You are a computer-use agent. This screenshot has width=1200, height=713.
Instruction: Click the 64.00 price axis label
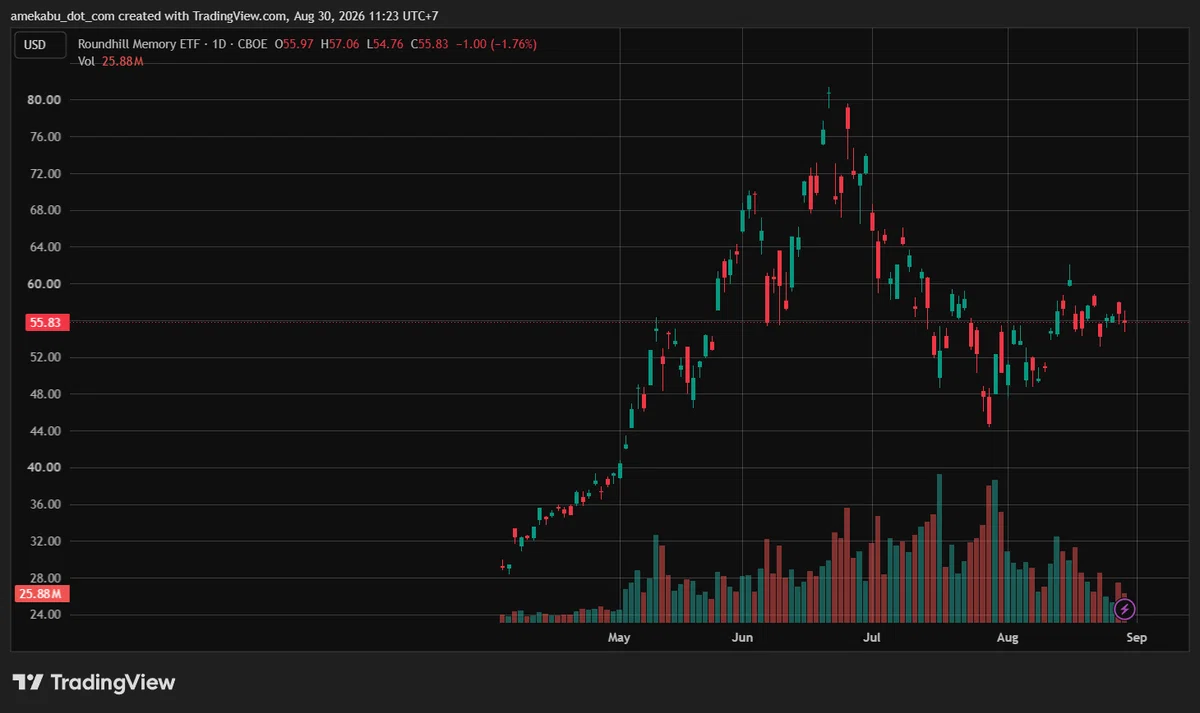(x=45, y=247)
